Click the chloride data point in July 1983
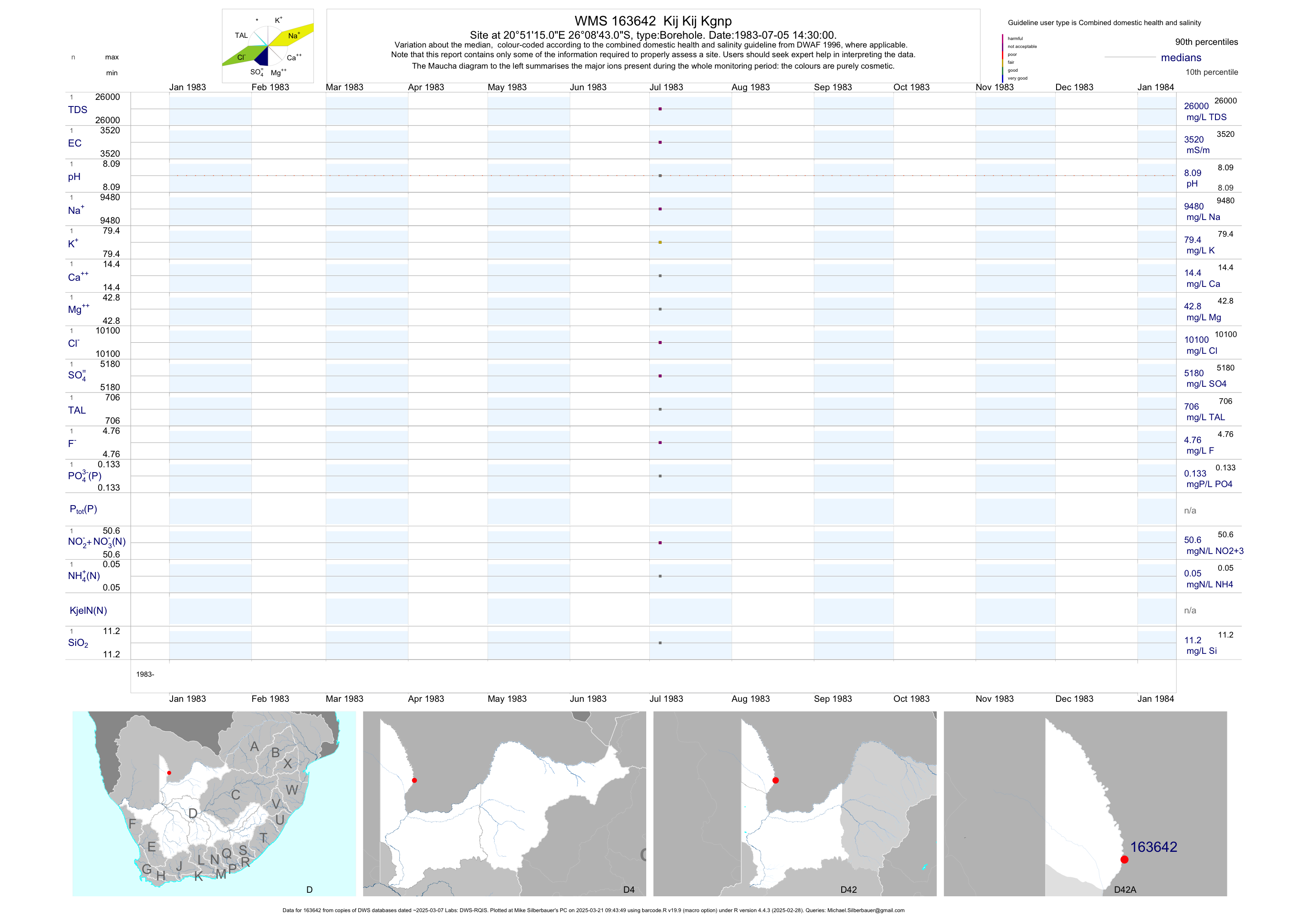Viewport: 1307px width, 924px height. coord(660,342)
